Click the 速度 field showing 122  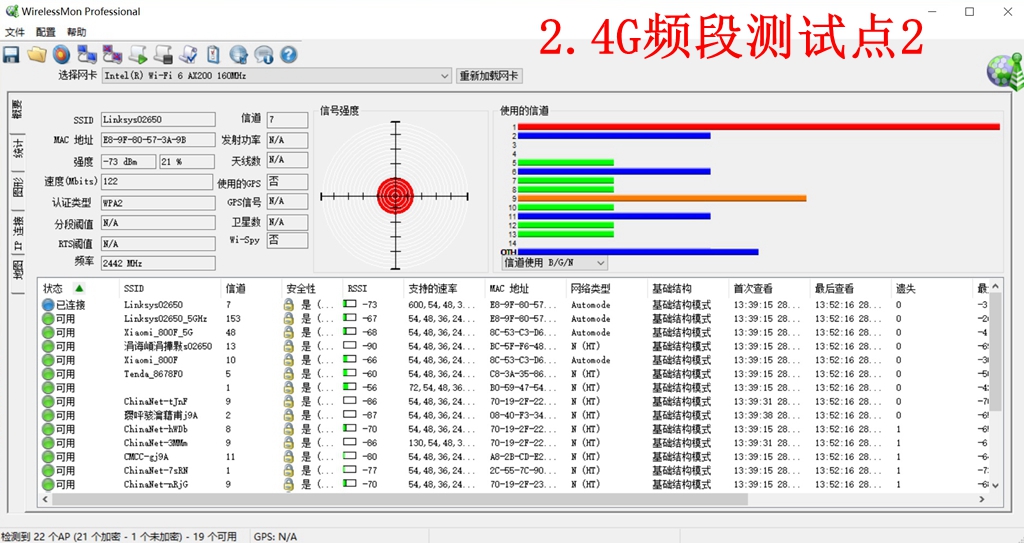click(x=157, y=182)
